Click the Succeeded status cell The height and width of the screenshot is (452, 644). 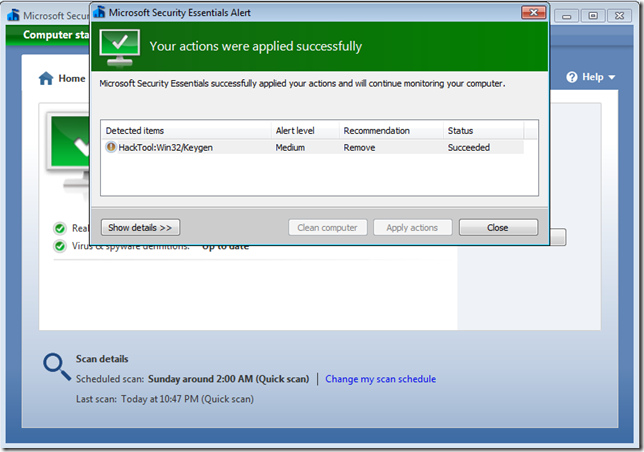469,147
